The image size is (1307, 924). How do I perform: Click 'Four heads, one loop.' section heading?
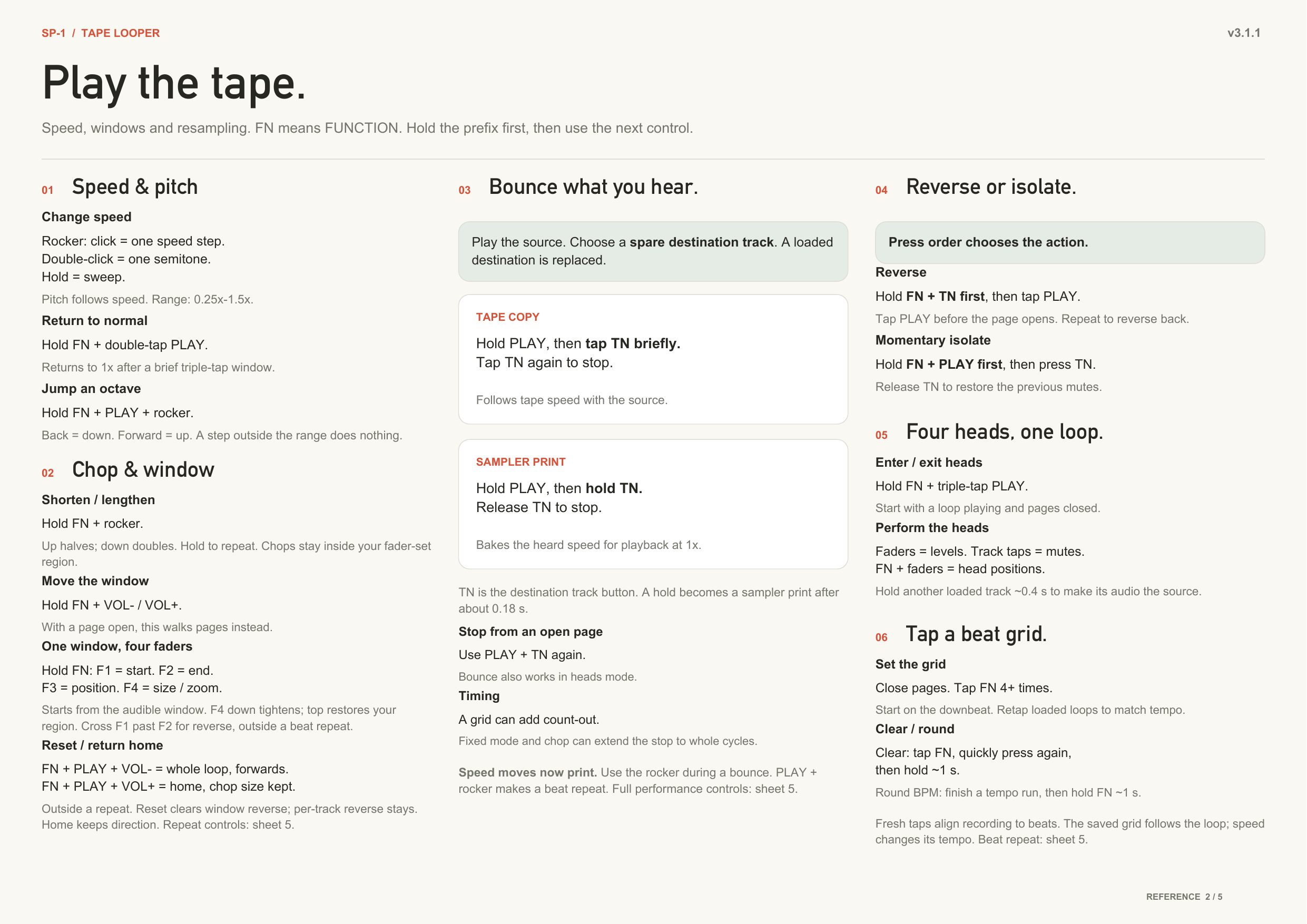pyautogui.click(x=1005, y=431)
